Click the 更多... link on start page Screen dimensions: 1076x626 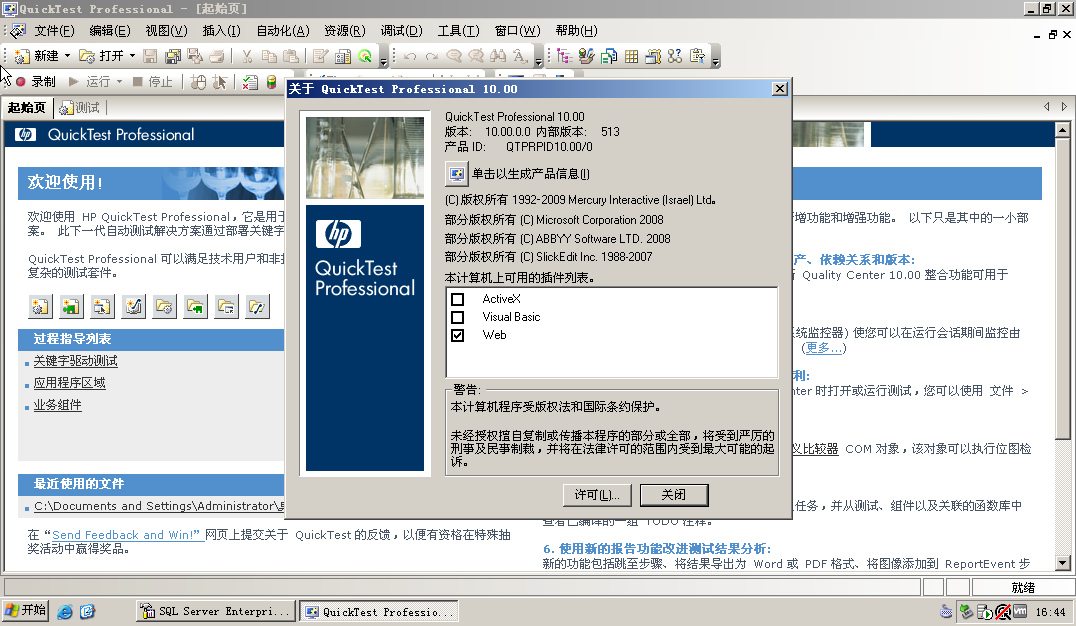823,348
